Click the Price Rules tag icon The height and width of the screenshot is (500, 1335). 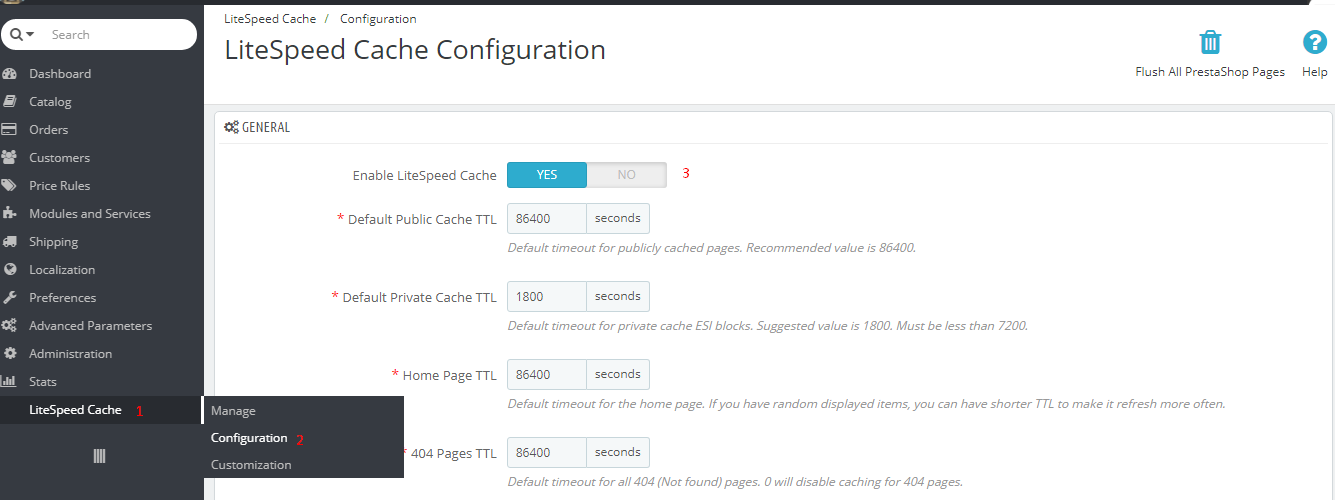10,186
